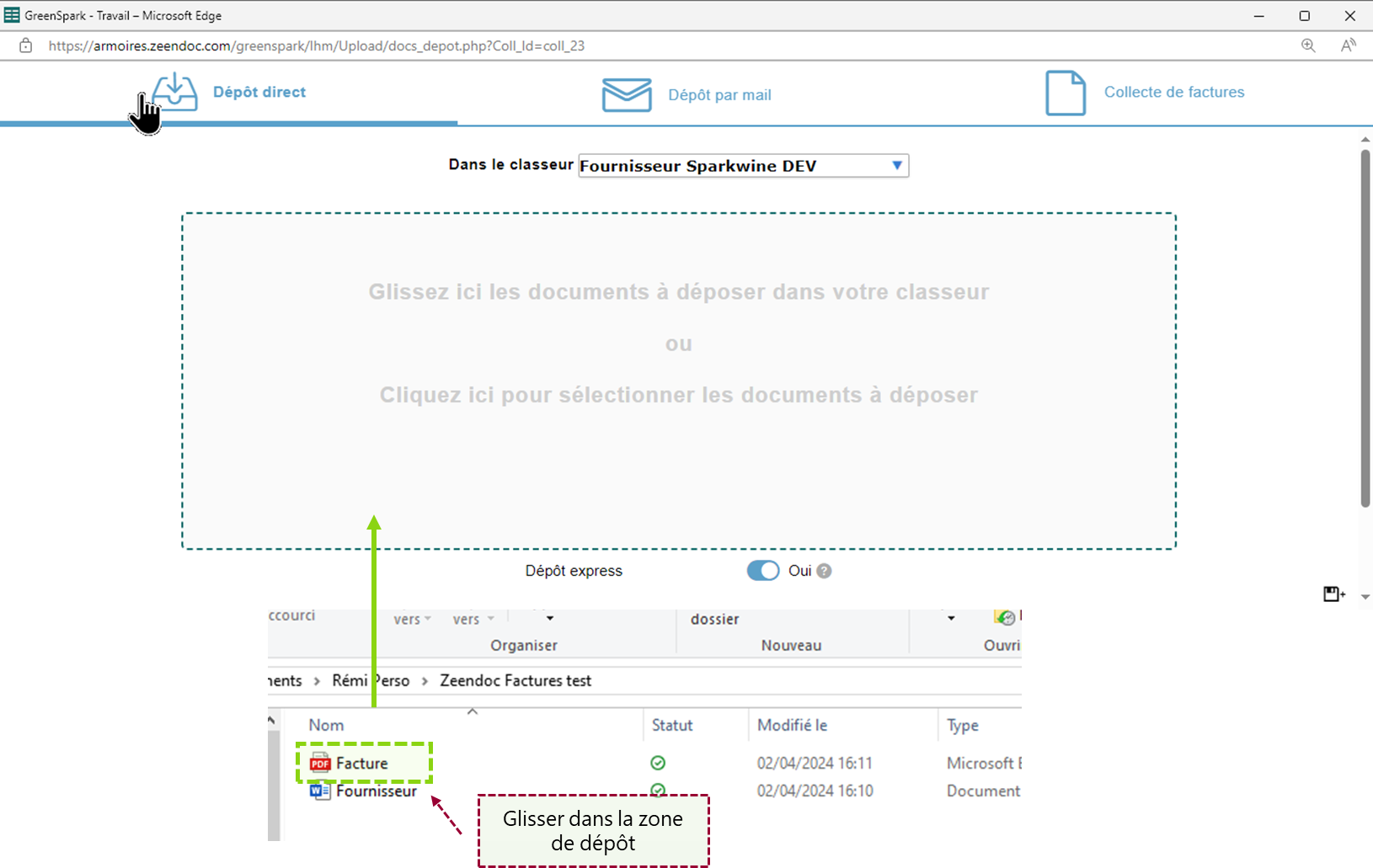1373x868 pixels.
Task: Open the Fournisseur Sparkwine DEV classeur dropdown
Action: tap(743, 166)
